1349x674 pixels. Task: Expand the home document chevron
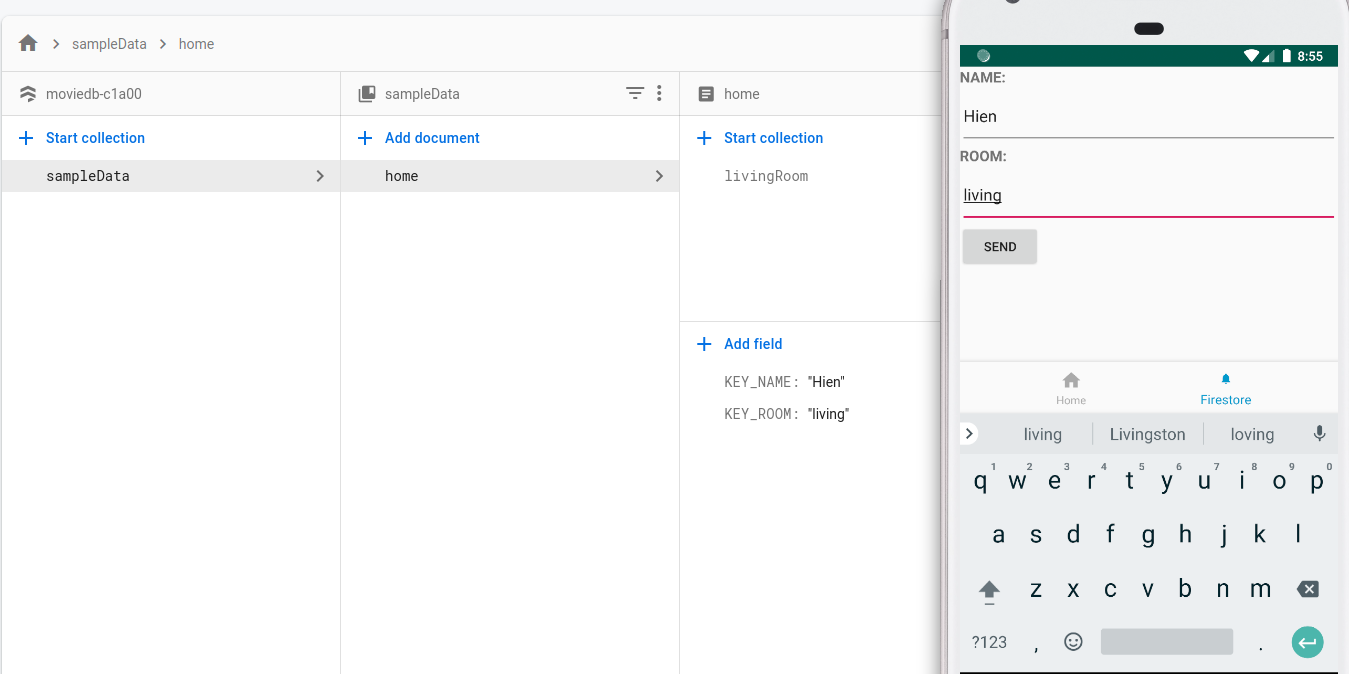pos(659,176)
